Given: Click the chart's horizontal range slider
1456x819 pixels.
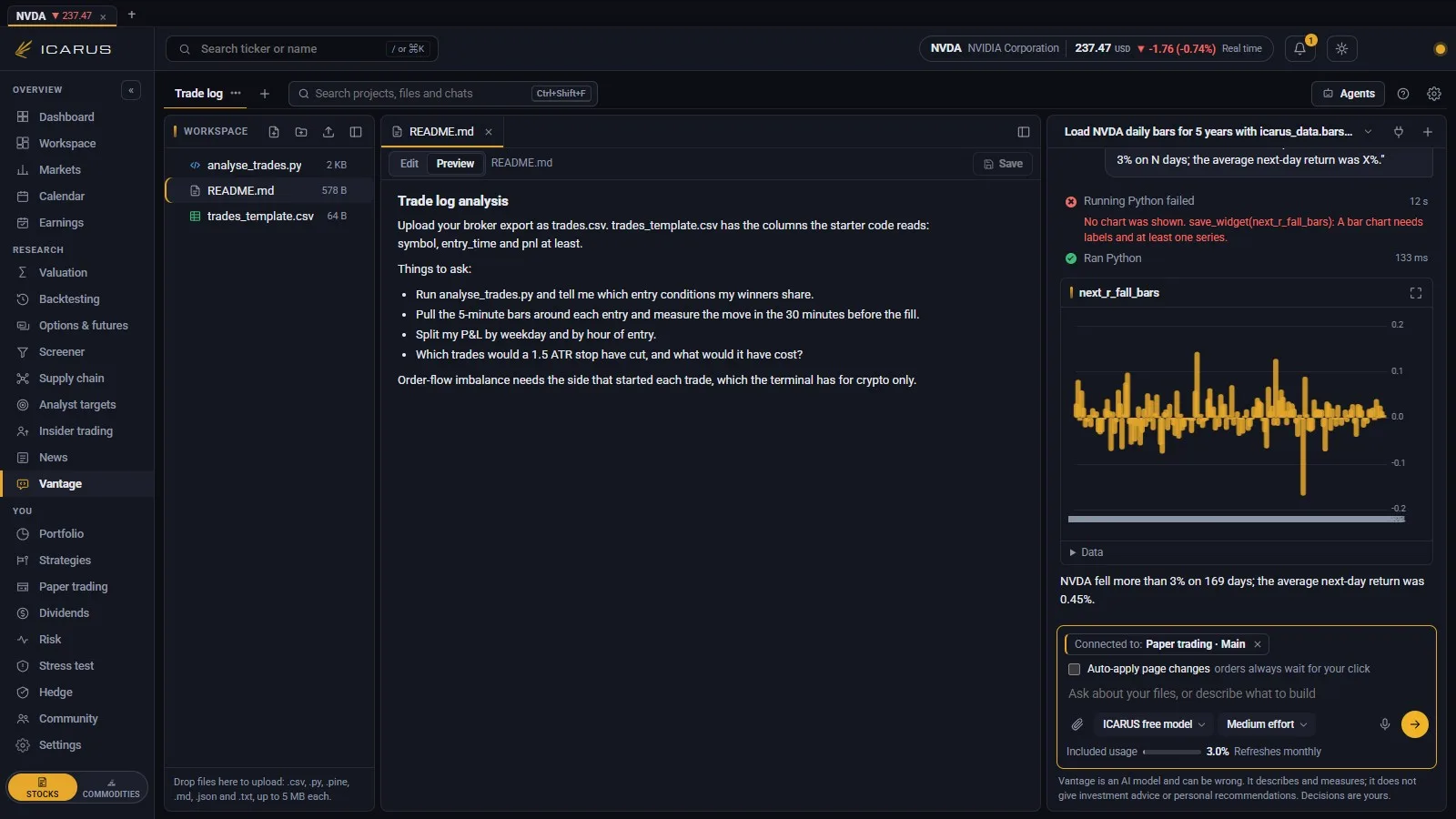Looking at the screenshot, I should pos(1237,520).
